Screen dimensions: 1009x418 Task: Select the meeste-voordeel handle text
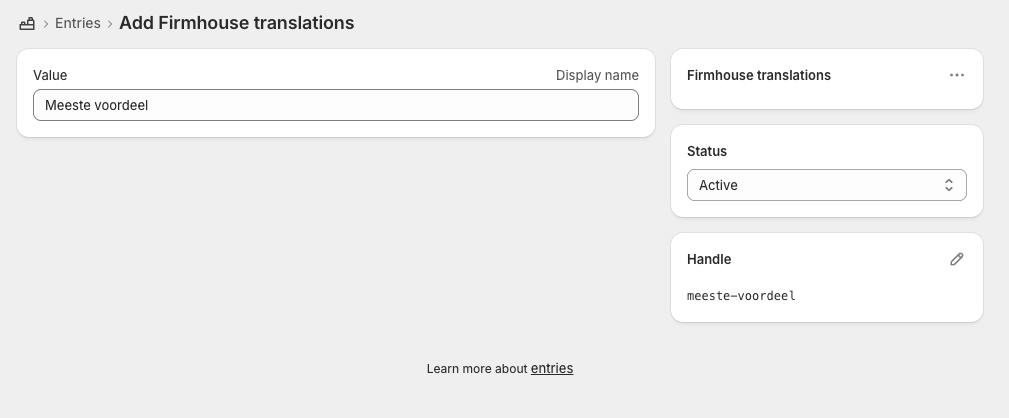point(741,296)
